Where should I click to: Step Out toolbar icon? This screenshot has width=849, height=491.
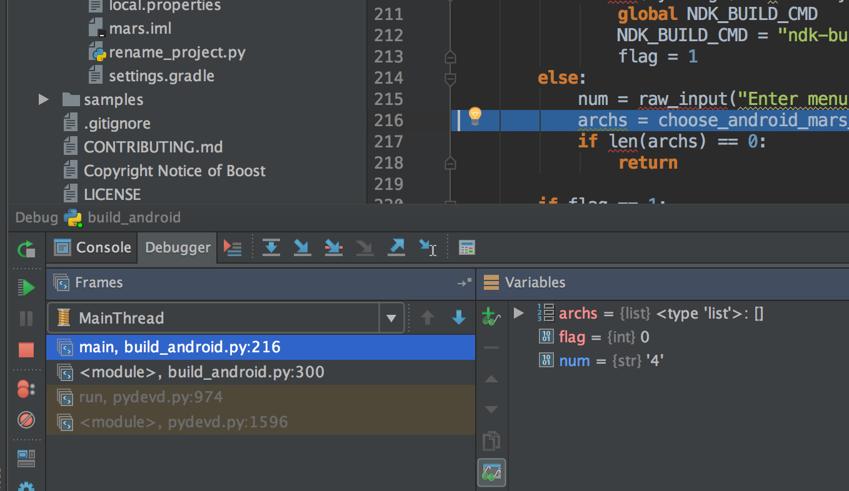tap(396, 247)
